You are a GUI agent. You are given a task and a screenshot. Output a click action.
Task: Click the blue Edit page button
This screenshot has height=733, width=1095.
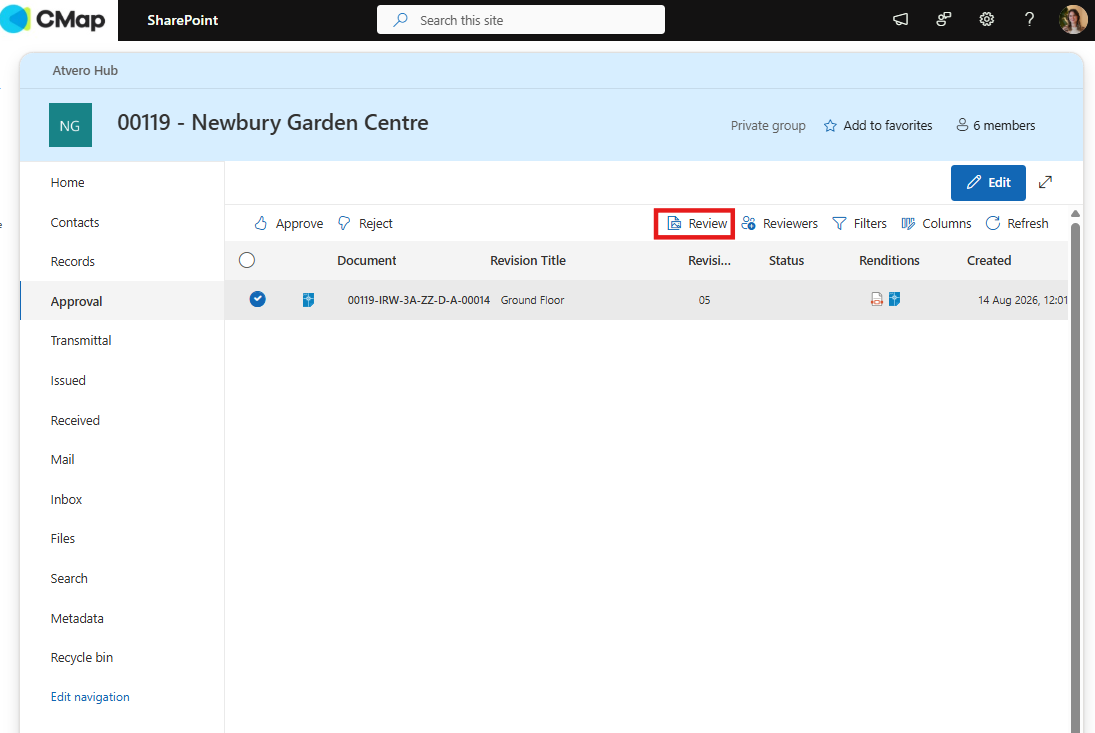coord(988,183)
